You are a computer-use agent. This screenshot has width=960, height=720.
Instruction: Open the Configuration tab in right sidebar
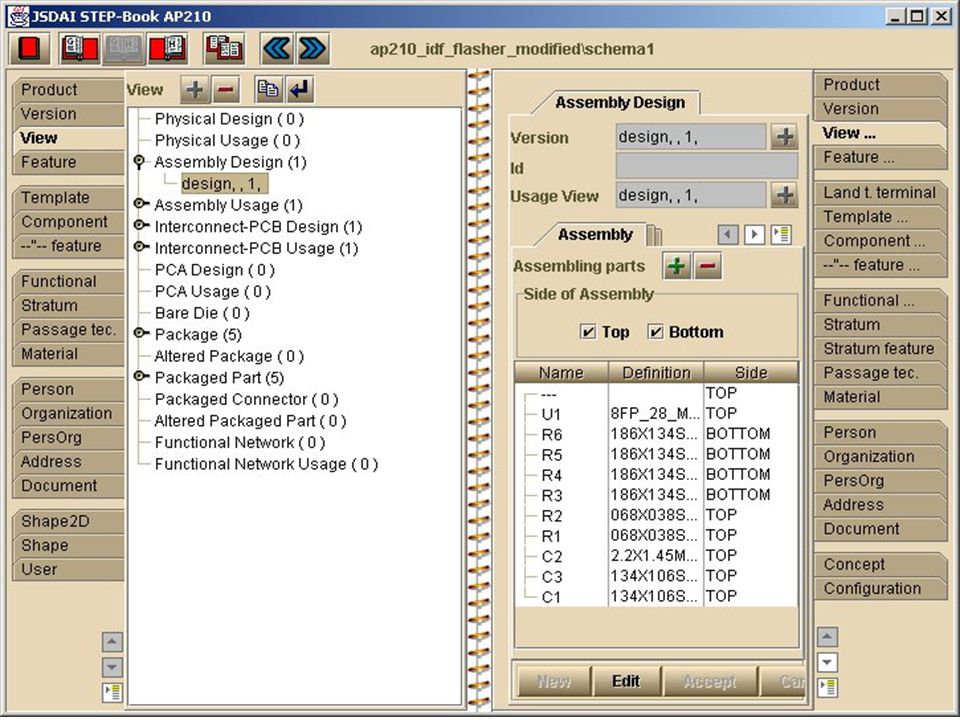[x=879, y=589]
